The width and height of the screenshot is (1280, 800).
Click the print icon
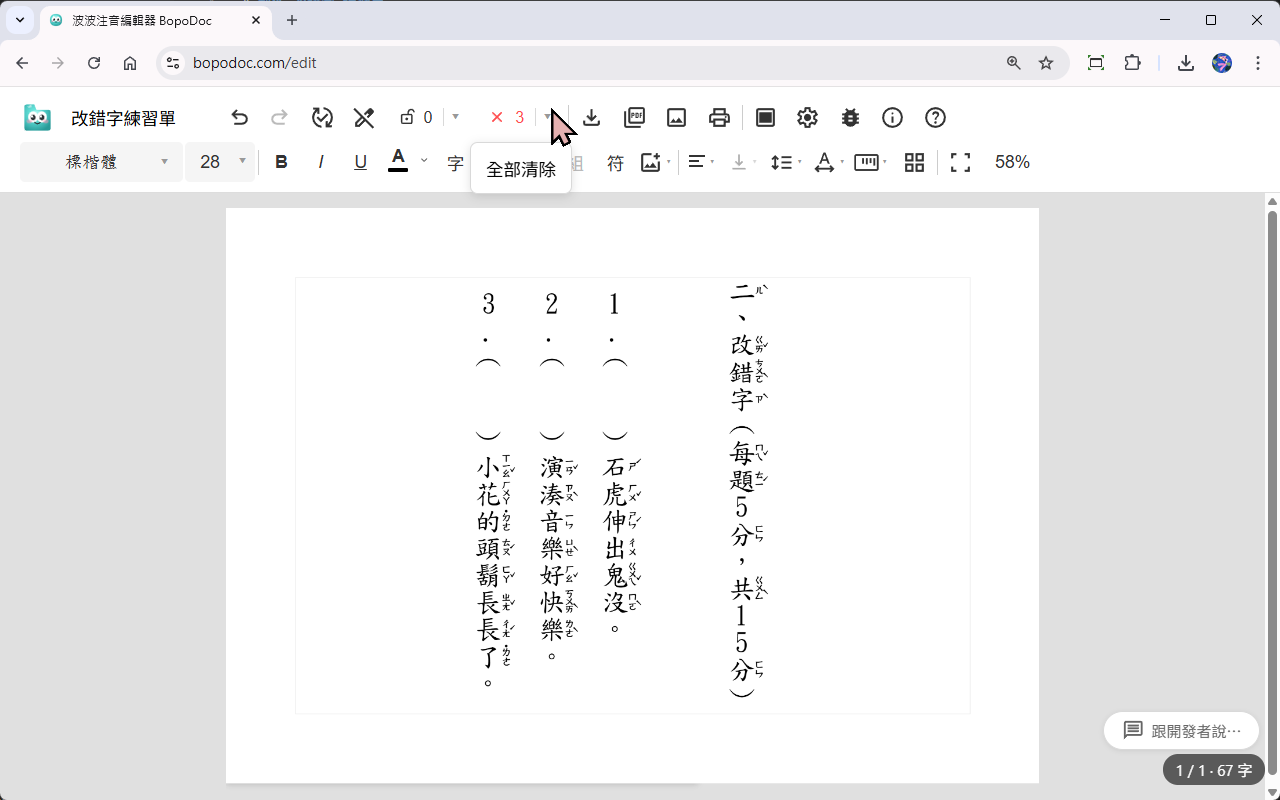click(x=719, y=118)
